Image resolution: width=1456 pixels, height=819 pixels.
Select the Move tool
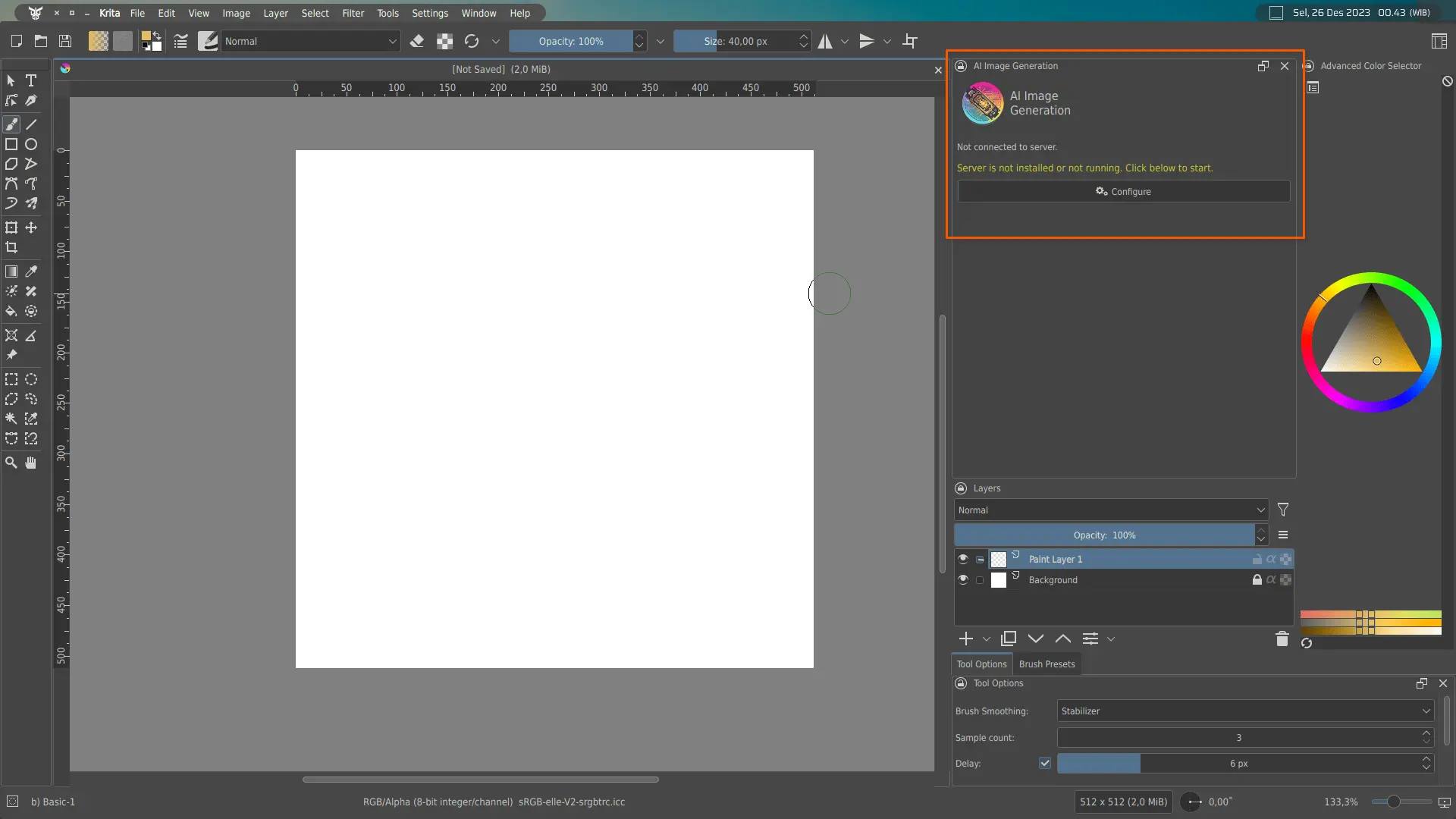point(31,227)
